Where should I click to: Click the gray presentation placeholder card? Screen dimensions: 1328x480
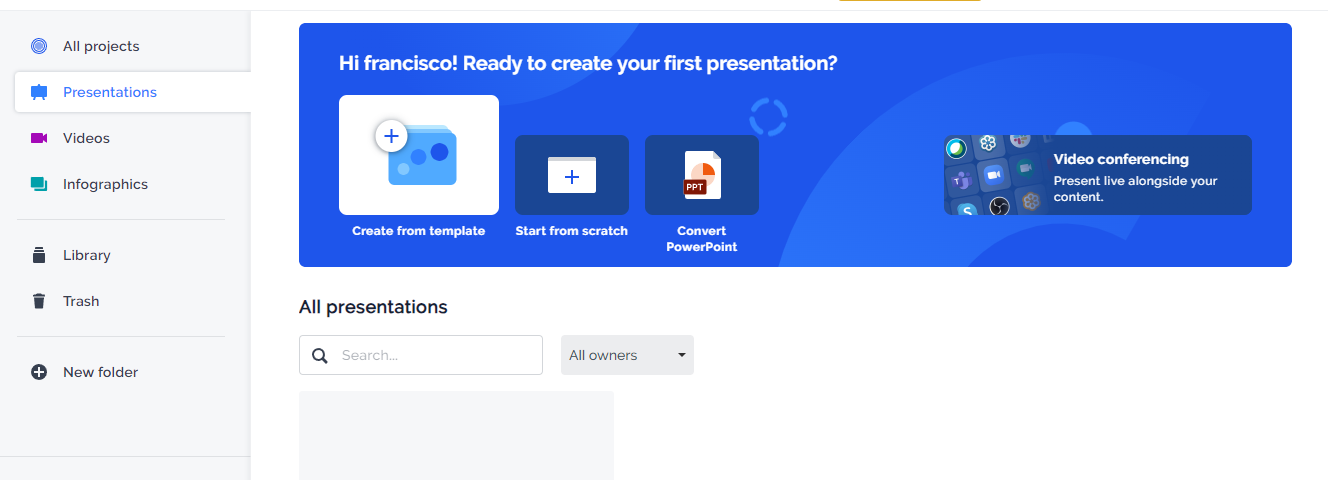(456, 435)
